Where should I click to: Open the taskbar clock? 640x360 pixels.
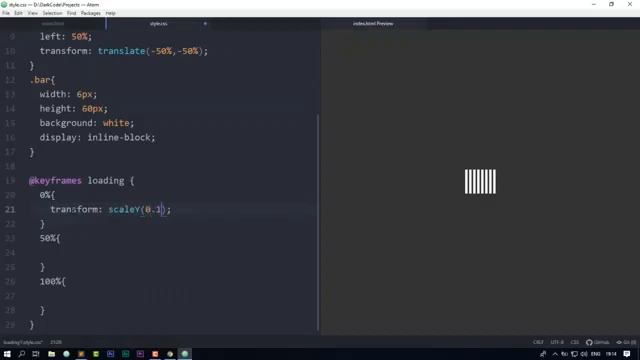point(611,354)
